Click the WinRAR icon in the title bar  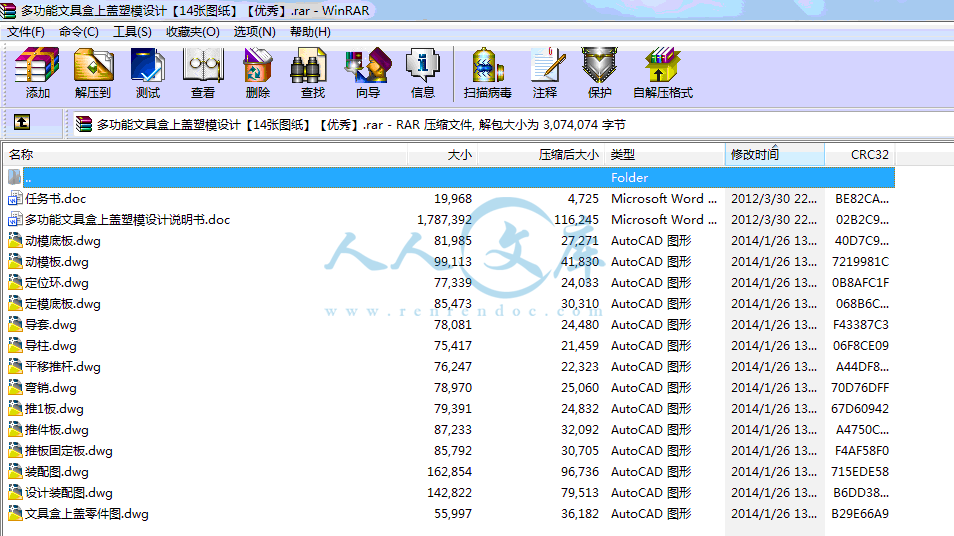pos(8,10)
